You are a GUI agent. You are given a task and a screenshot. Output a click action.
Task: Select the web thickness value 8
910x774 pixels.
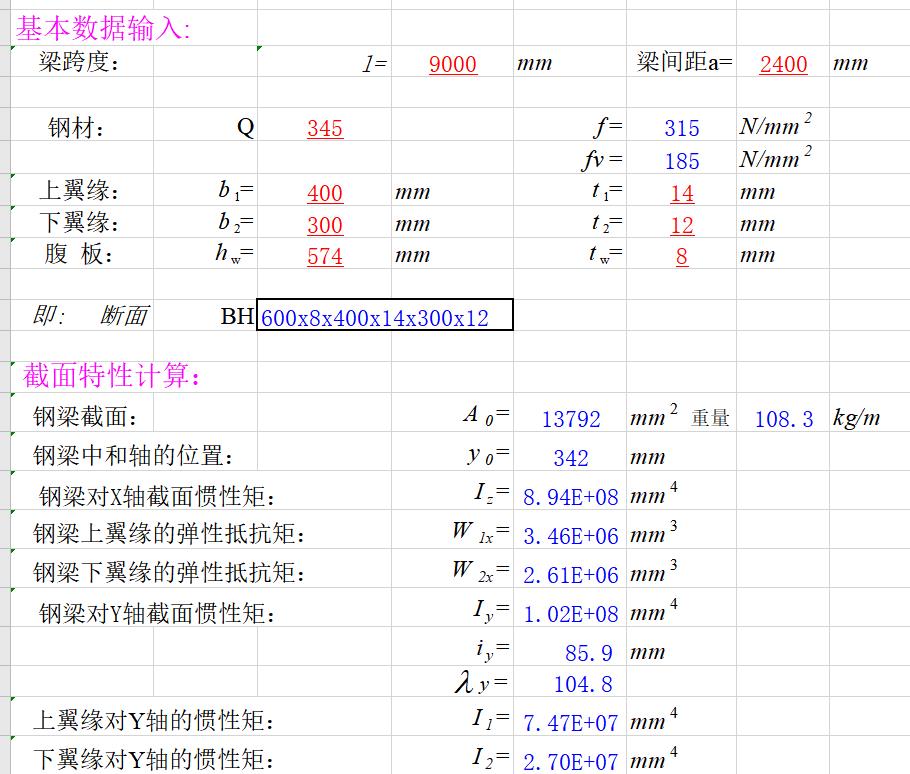click(x=681, y=254)
